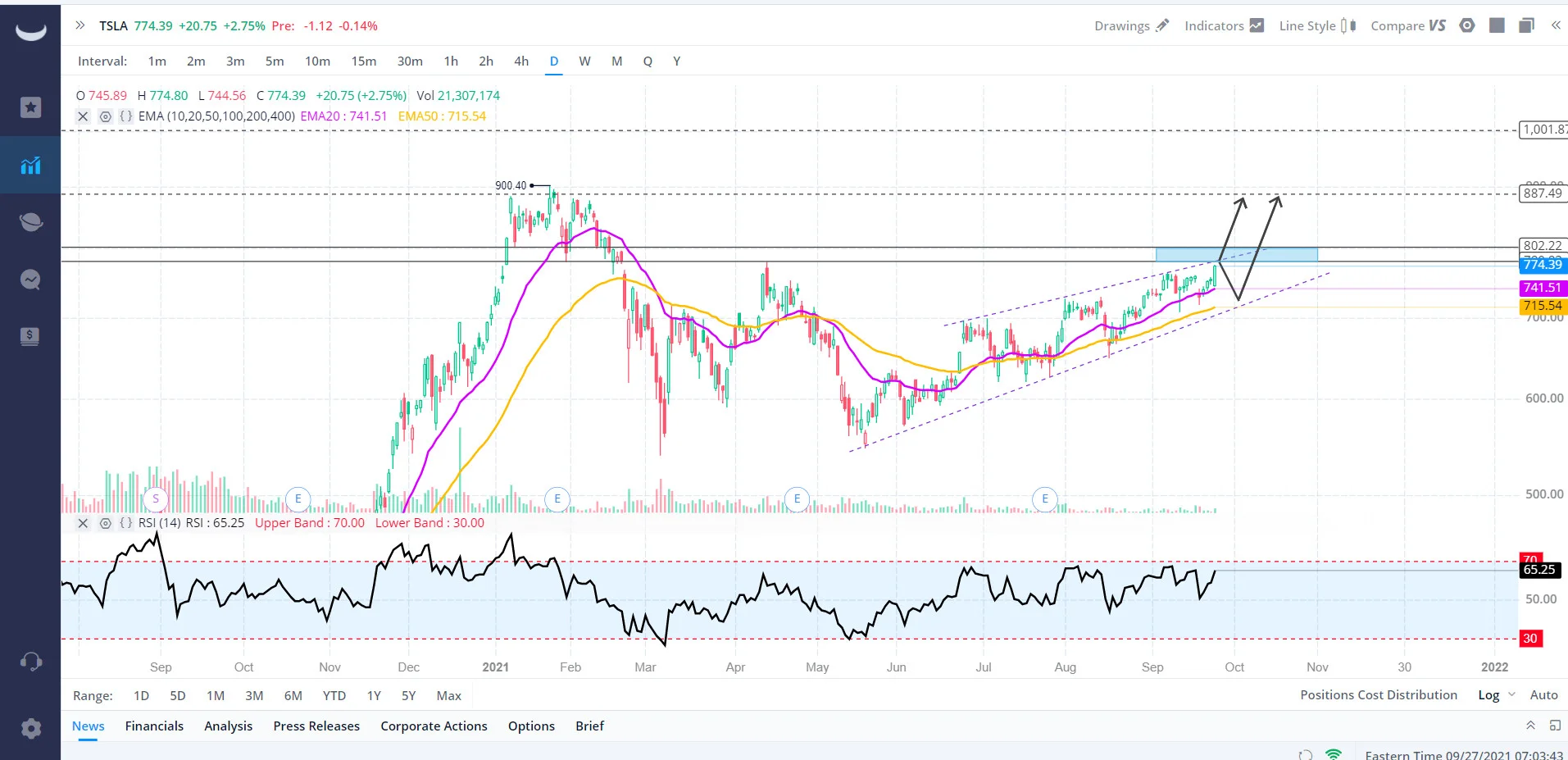
Task: Set chart range to 3M
Action: tap(254, 696)
